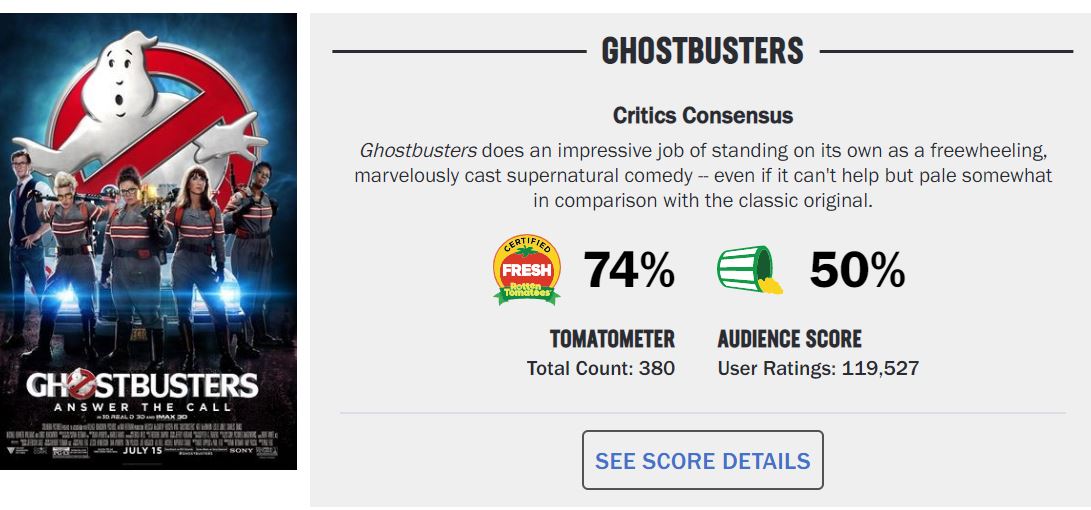Click the 74% Tomatometer score
1091x510 pixels.
[628, 270]
